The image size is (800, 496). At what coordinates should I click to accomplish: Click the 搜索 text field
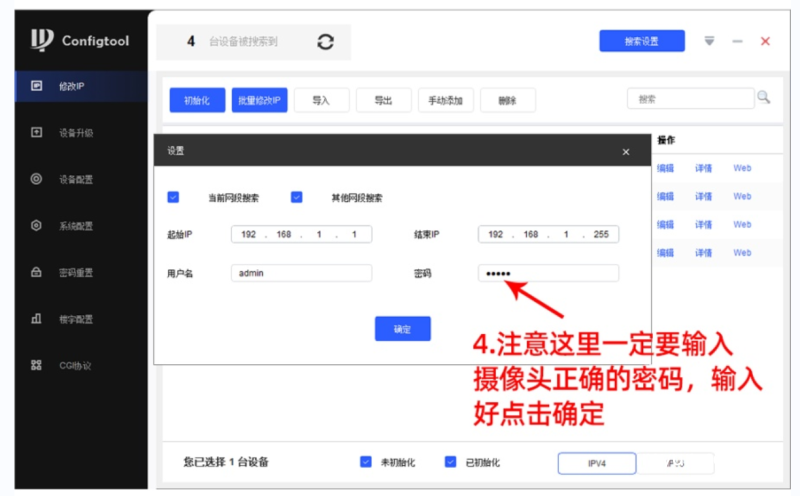pyautogui.click(x=691, y=98)
